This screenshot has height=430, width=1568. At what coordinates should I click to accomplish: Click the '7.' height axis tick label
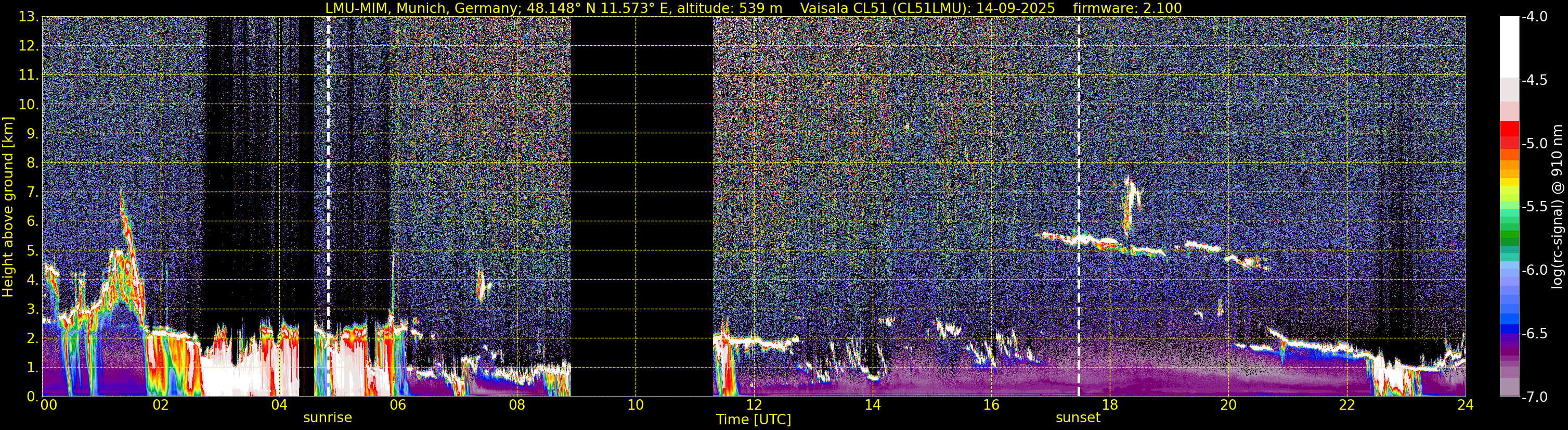point(33,192)
